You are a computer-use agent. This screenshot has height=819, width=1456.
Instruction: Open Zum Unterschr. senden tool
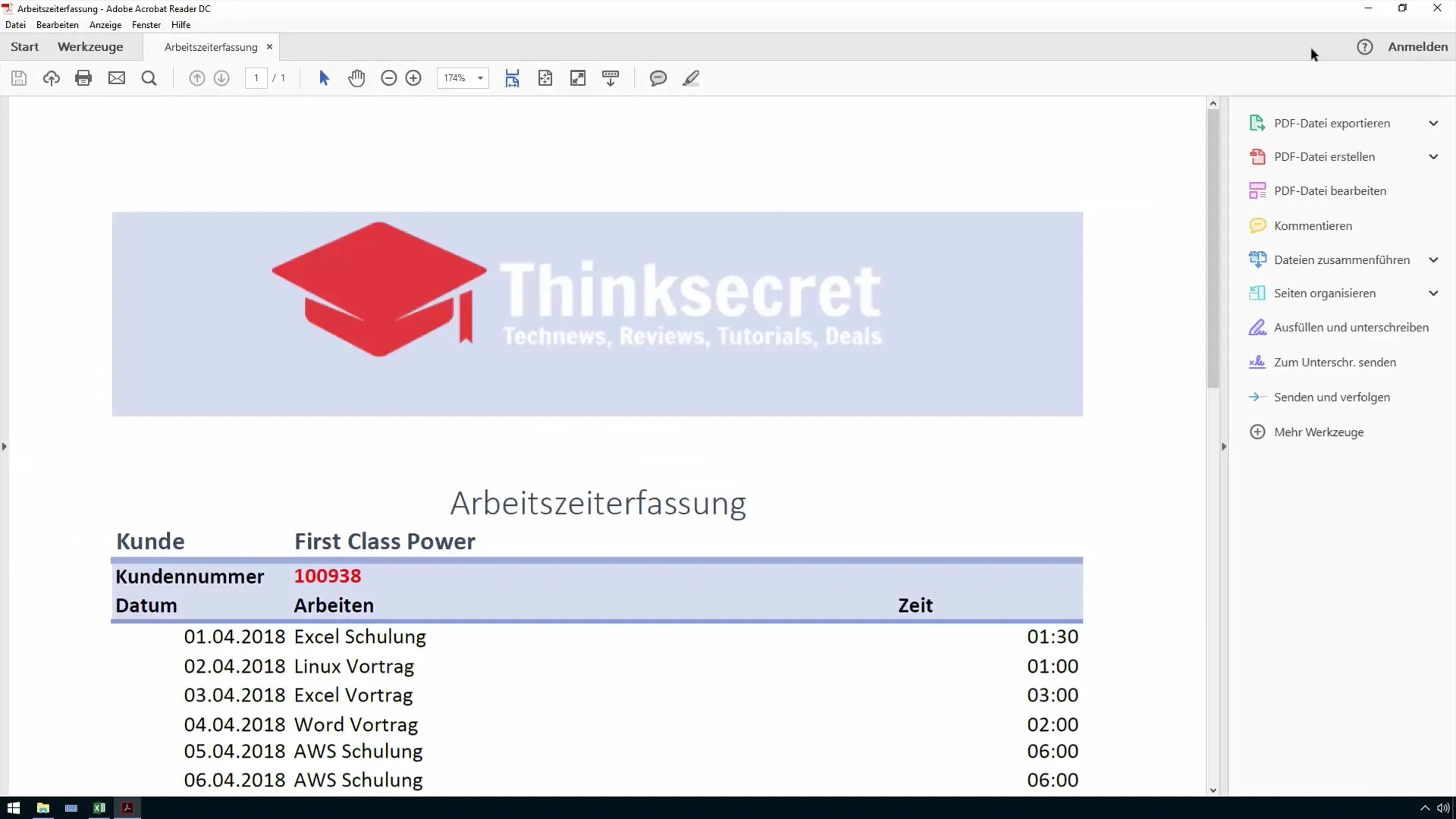(x=1335, y=362)
